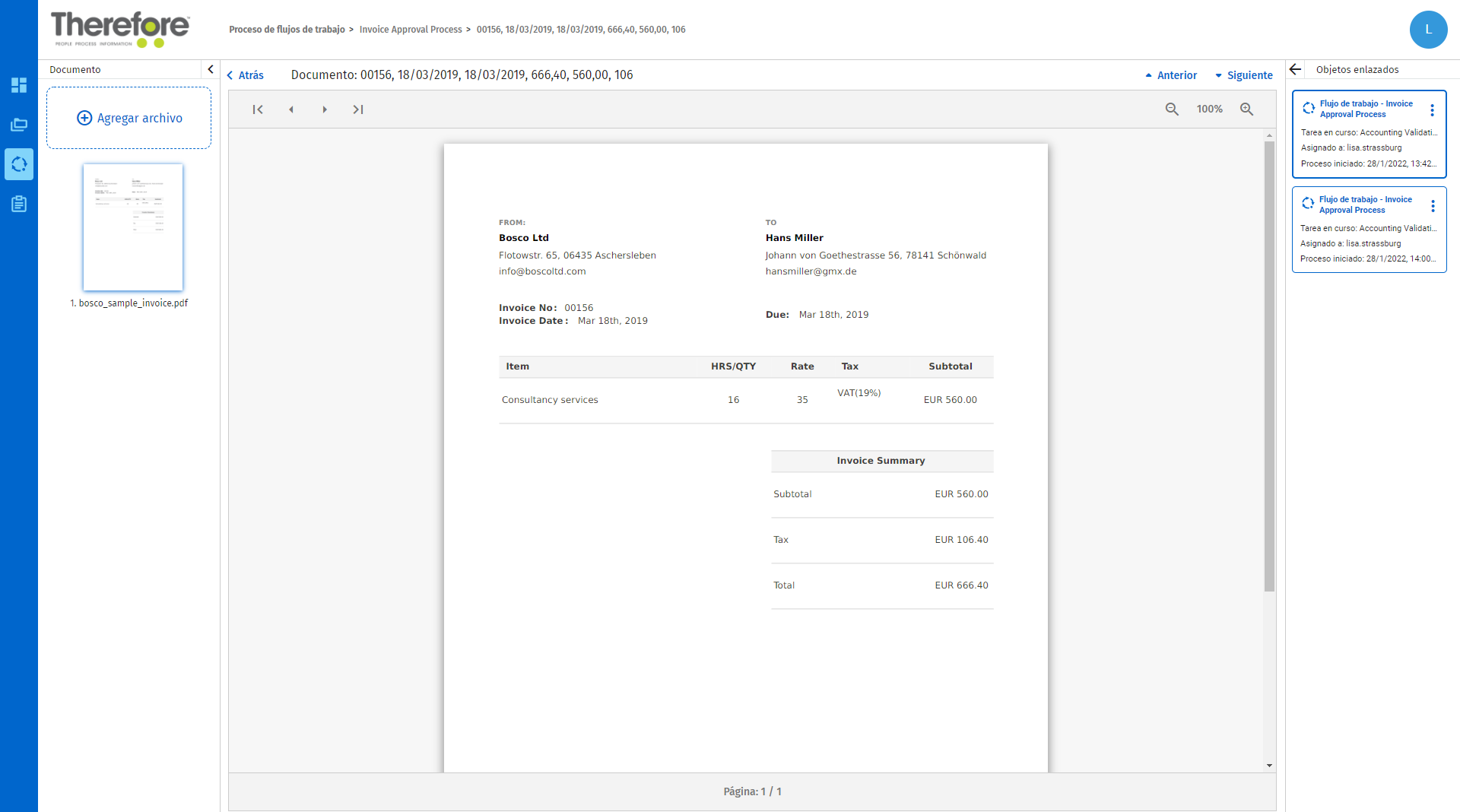Click Página: 1 / 1 indicator
1460x812 pixels.
(752, 791)
